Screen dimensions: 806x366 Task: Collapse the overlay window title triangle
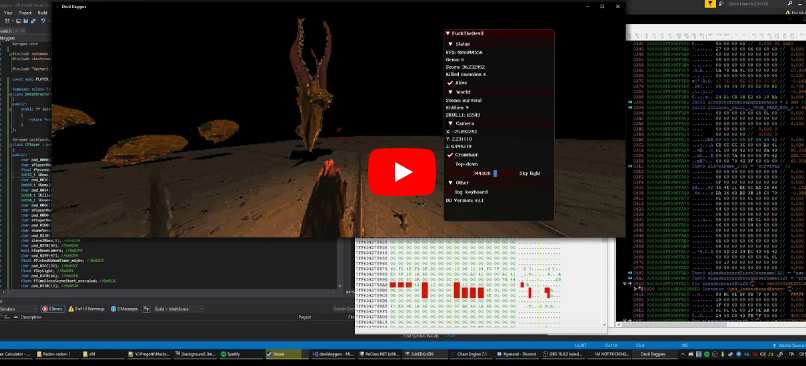[x=448, y=33]
